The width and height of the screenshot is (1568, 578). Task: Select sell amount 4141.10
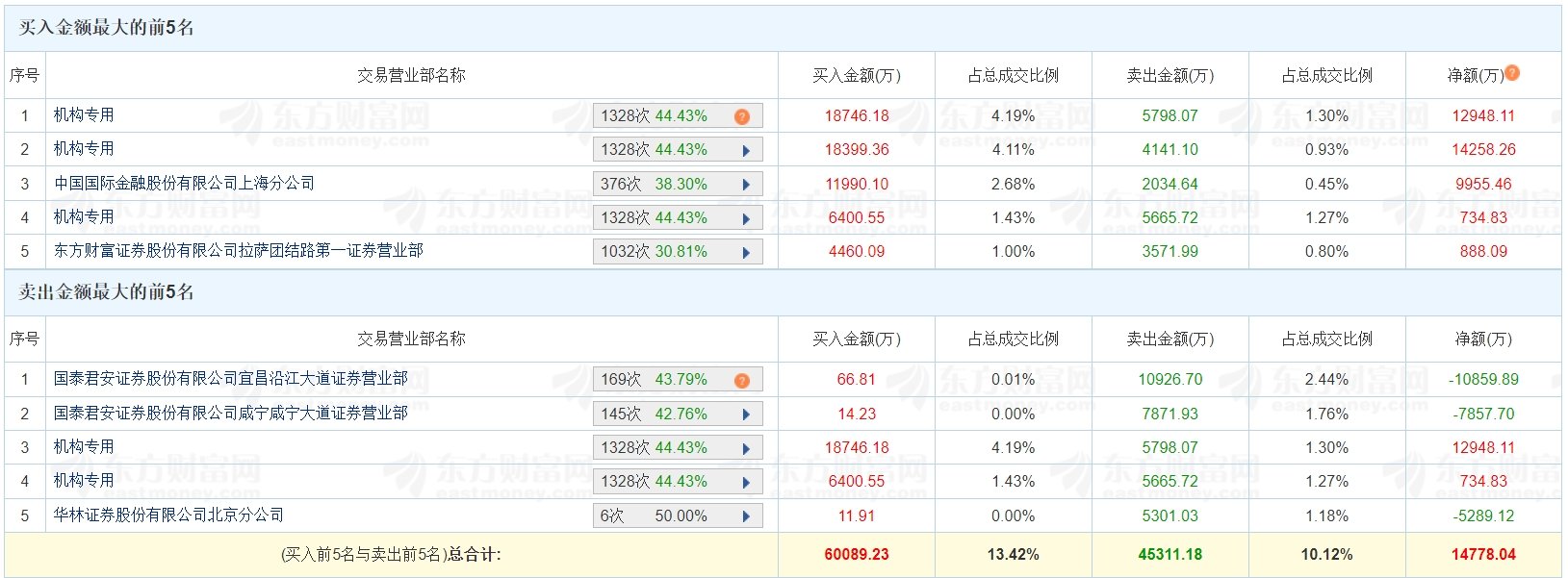(x=1170, y=150)
